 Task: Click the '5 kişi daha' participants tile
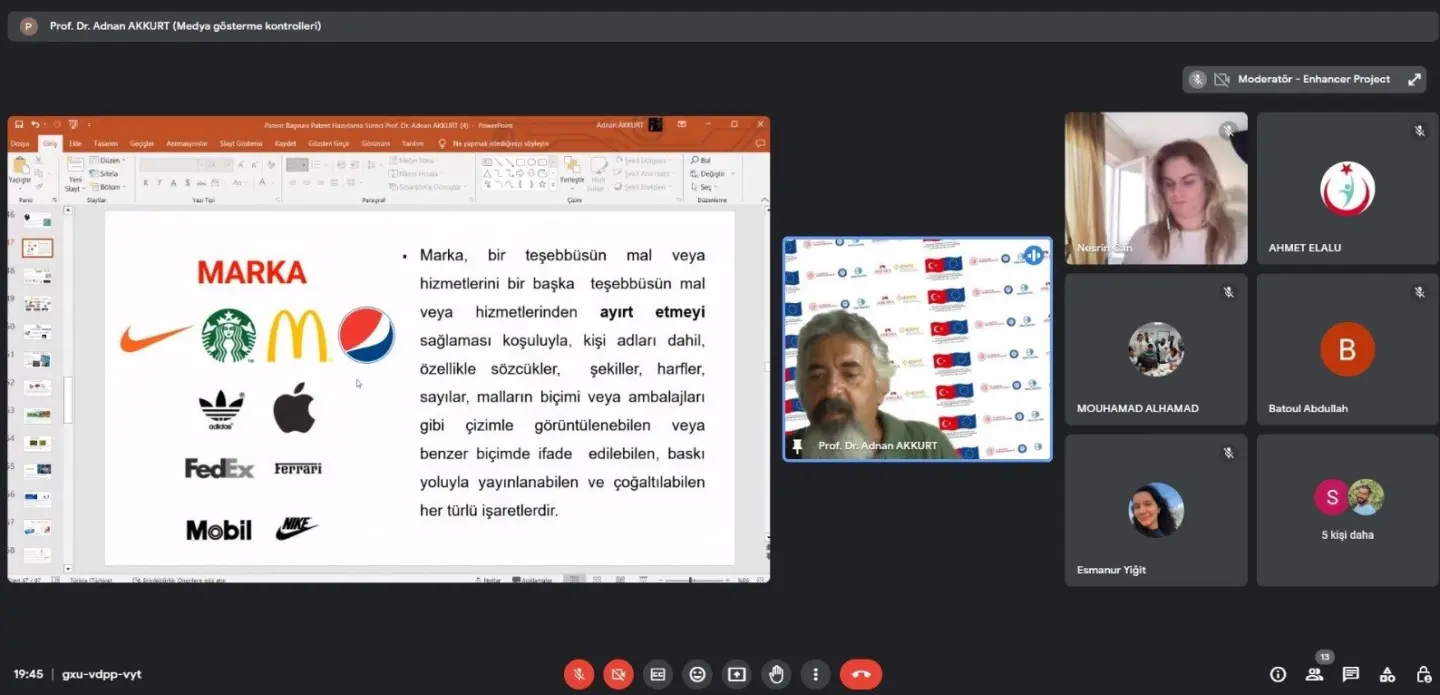point(1347,510)
